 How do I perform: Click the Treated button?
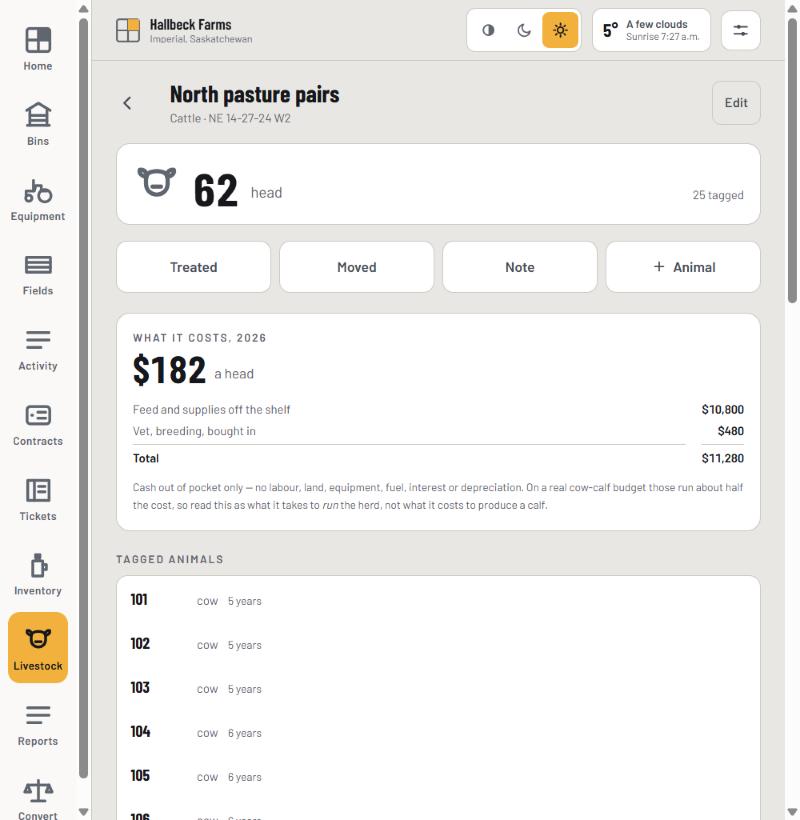point(193,267)
